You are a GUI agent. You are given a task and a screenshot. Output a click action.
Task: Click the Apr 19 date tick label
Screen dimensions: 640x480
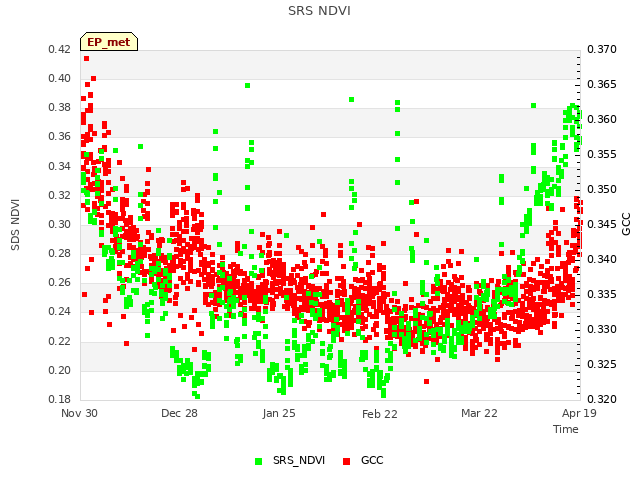[579, 413]
